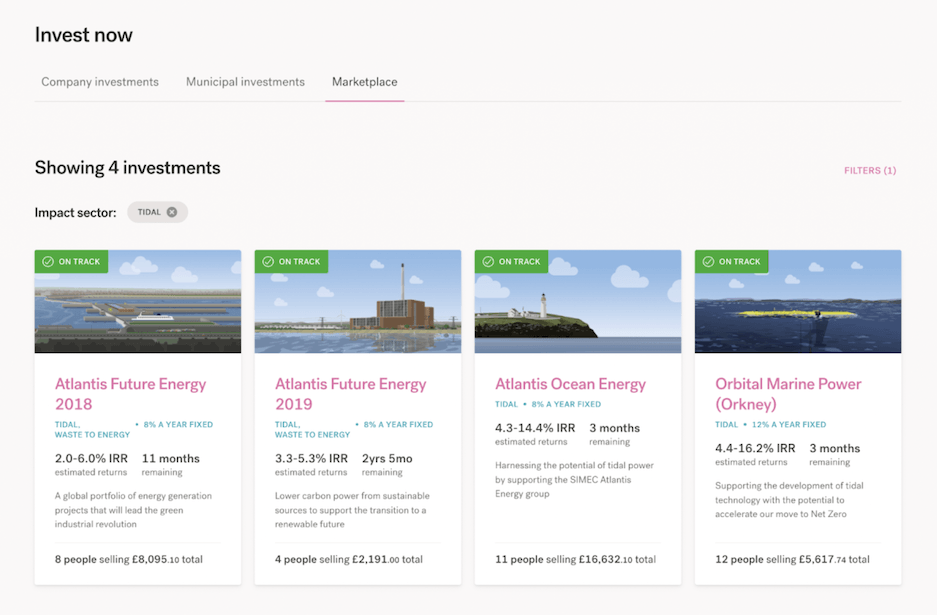
Task: Open the Orbital Marine Power (Orkney) title link
Action: 788,394
